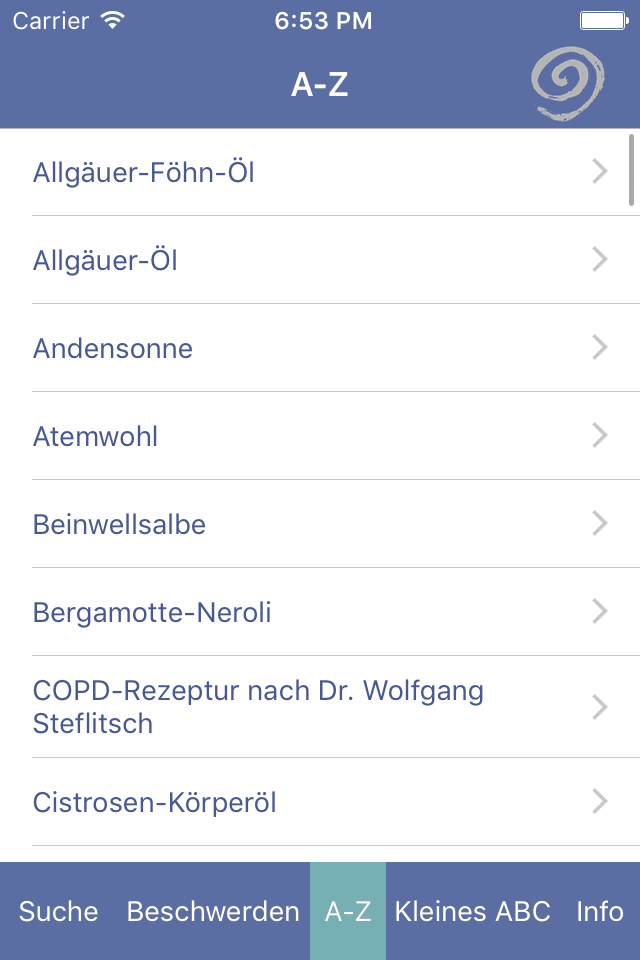Open the Beschwerden tab
Image resolution: width=640 pixels, height=960 pixels.
click(213, 912)
